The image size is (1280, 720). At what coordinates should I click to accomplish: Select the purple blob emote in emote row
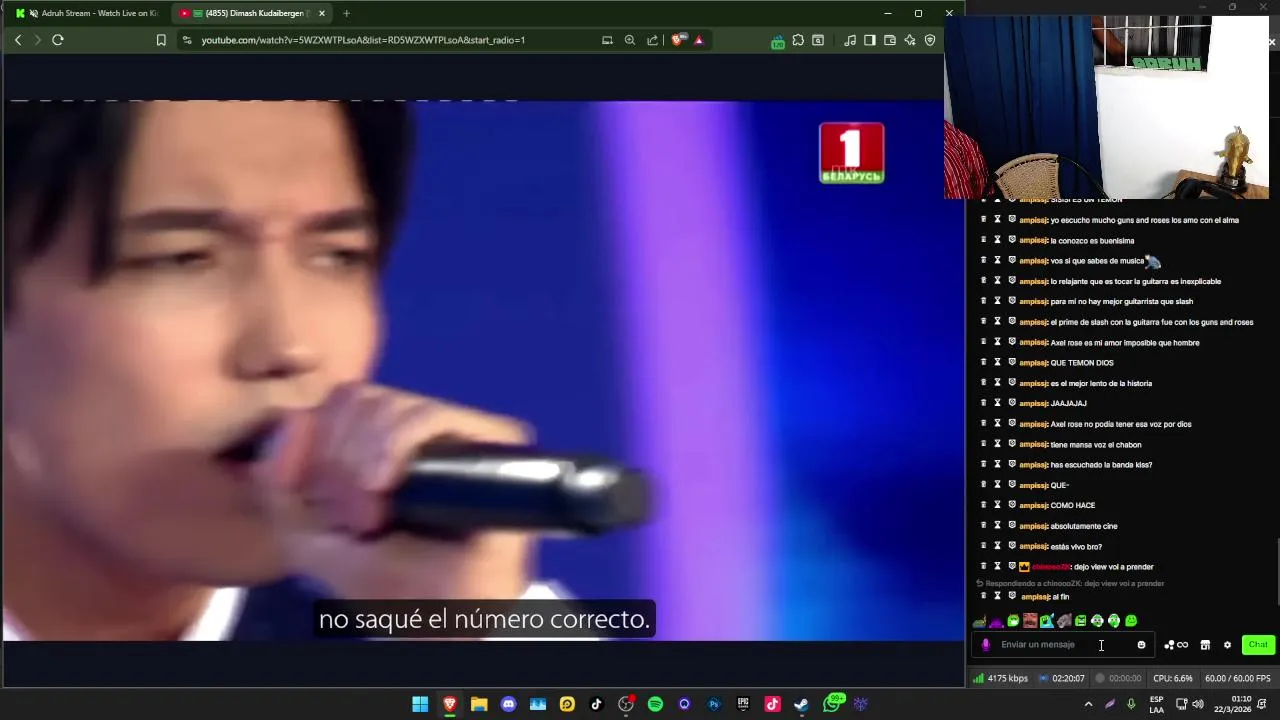996,621
